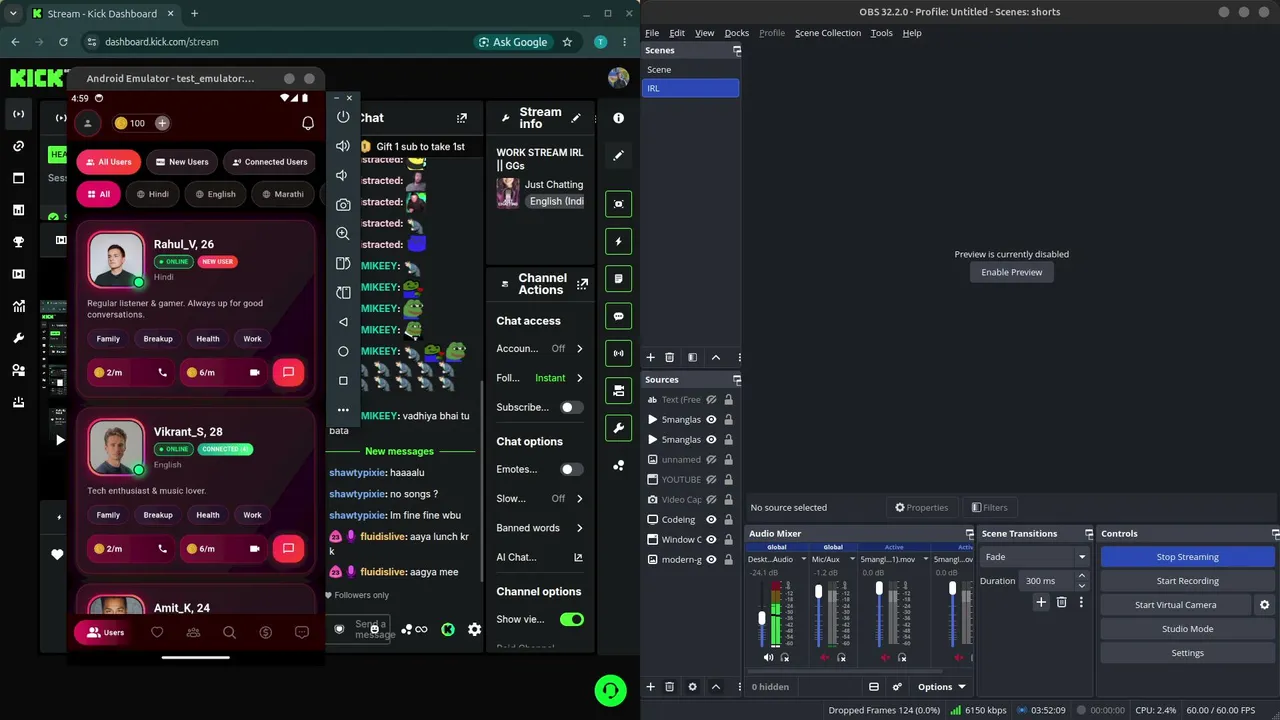Open chat settings gear in Kick

[474, 629]
